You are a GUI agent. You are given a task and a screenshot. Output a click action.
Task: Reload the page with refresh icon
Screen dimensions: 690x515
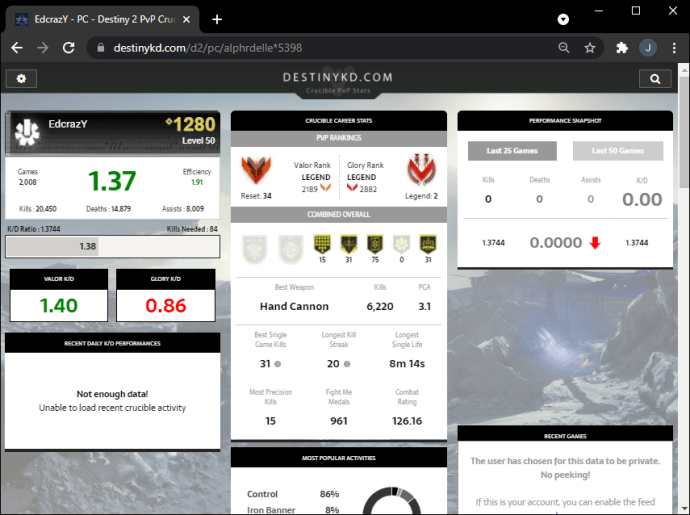69,48
